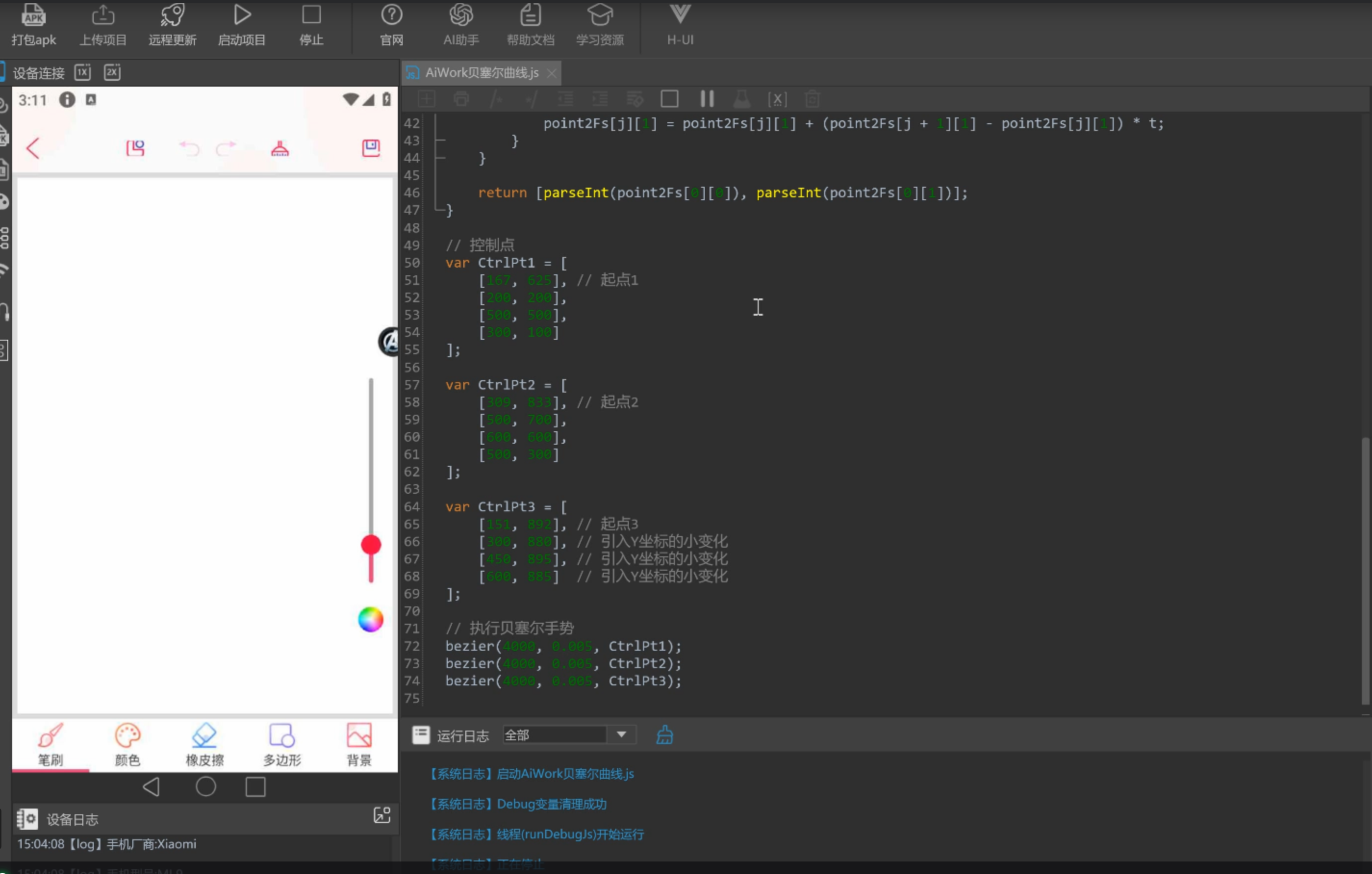Open 学习资源 learning resources
1372x874 pixels.
tap(600, 25)
